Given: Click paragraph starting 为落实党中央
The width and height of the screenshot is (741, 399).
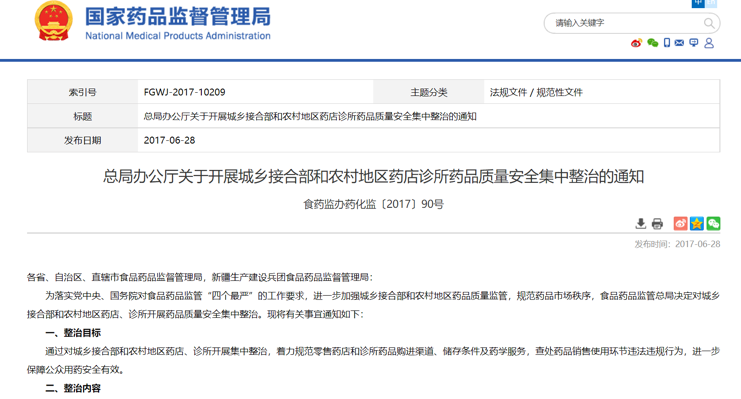Looking at the screenshot, I should 373,305.
